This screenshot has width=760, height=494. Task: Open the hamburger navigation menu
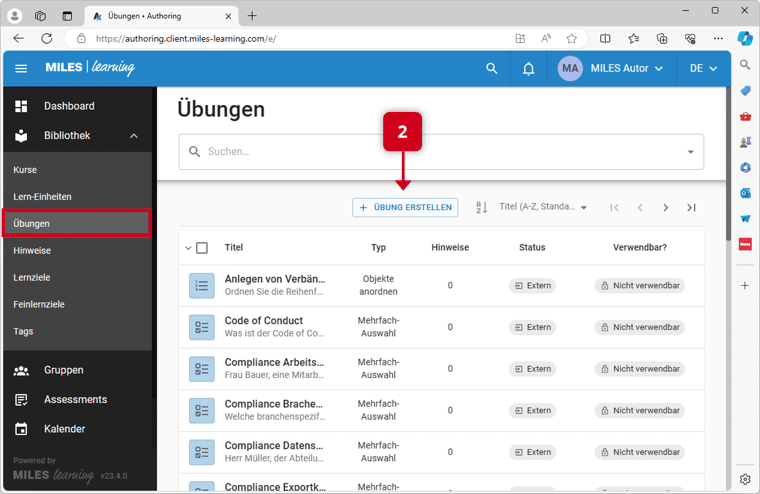point(21,69)
